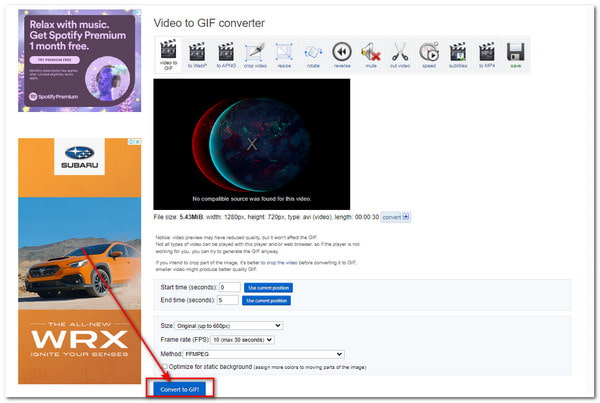The width and height of the screenshot is (600, 403).
Task: Click the mute audio tool
Action: pos(371,55)
